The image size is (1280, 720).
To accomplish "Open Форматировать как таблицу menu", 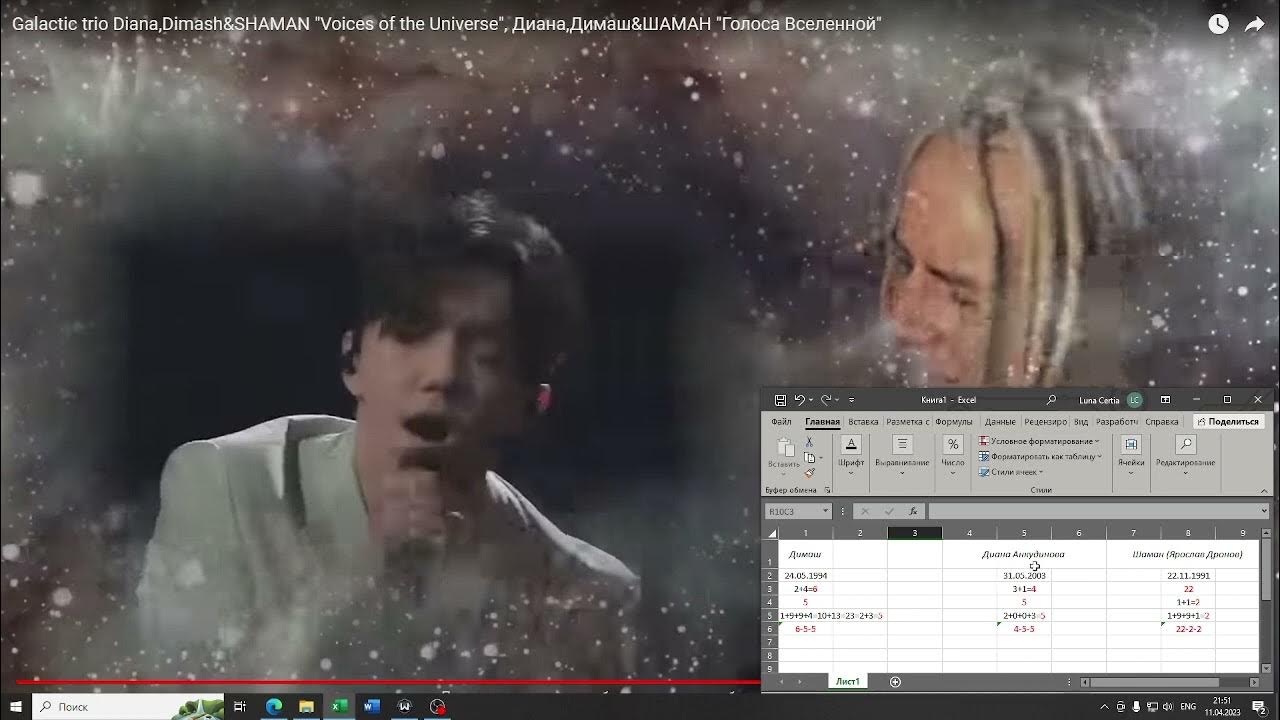I will (x=1040, y=456).
